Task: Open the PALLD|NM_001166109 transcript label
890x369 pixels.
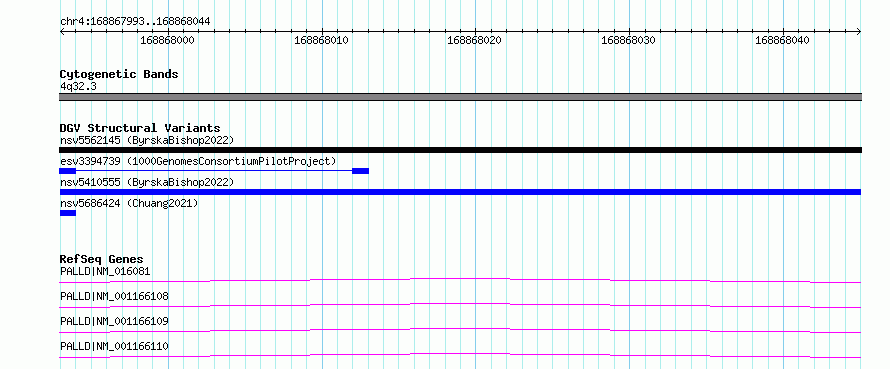Action: (x=114, y=321)
